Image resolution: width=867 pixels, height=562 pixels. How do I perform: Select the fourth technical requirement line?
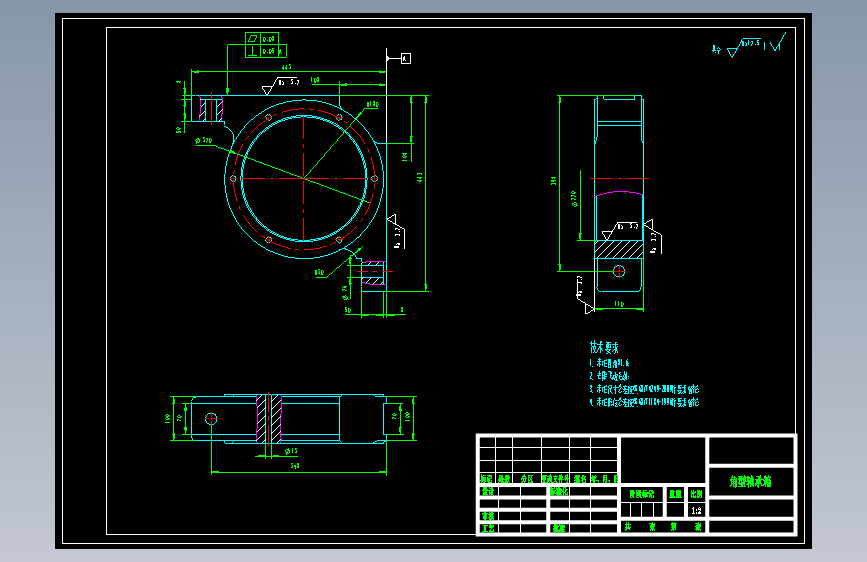point(644,402)
